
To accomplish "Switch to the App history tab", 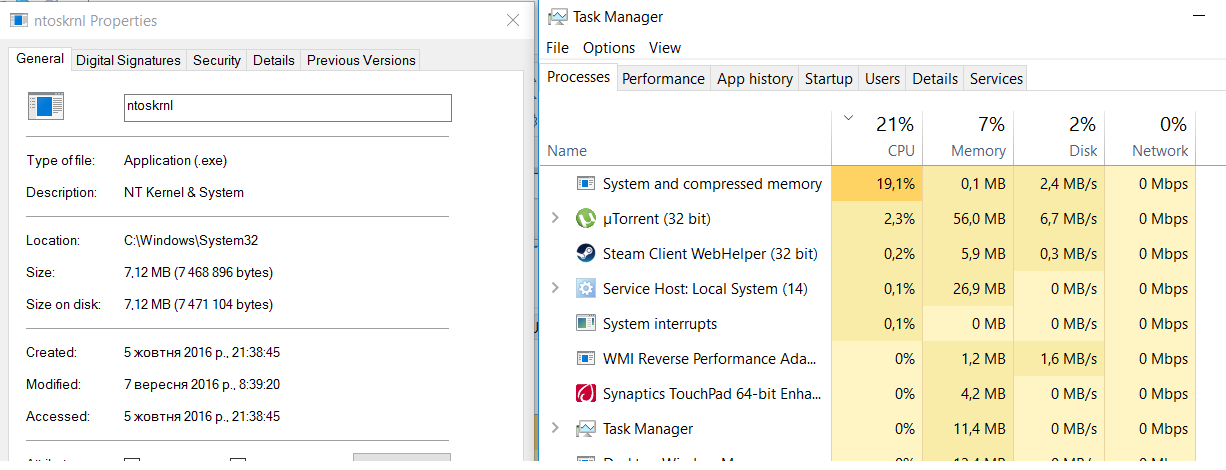I will click(x=755, y=78).
